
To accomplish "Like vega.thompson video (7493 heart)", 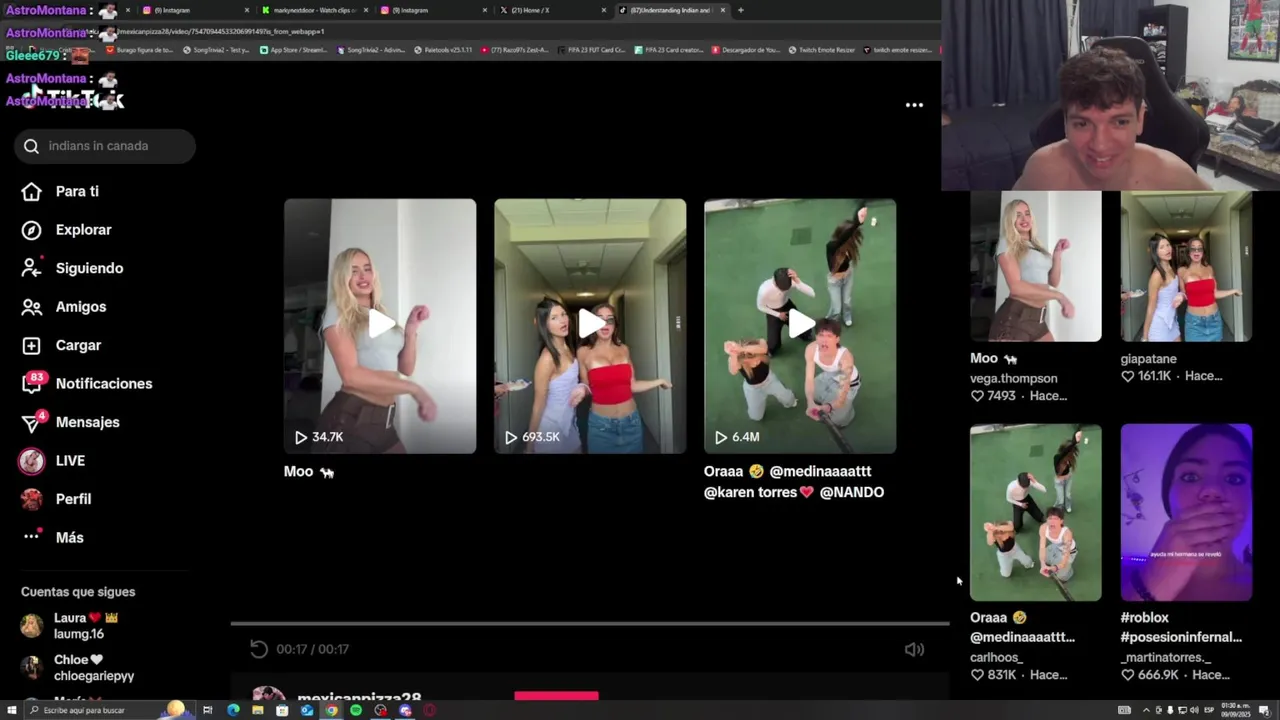I will click(x=978, y=396).
